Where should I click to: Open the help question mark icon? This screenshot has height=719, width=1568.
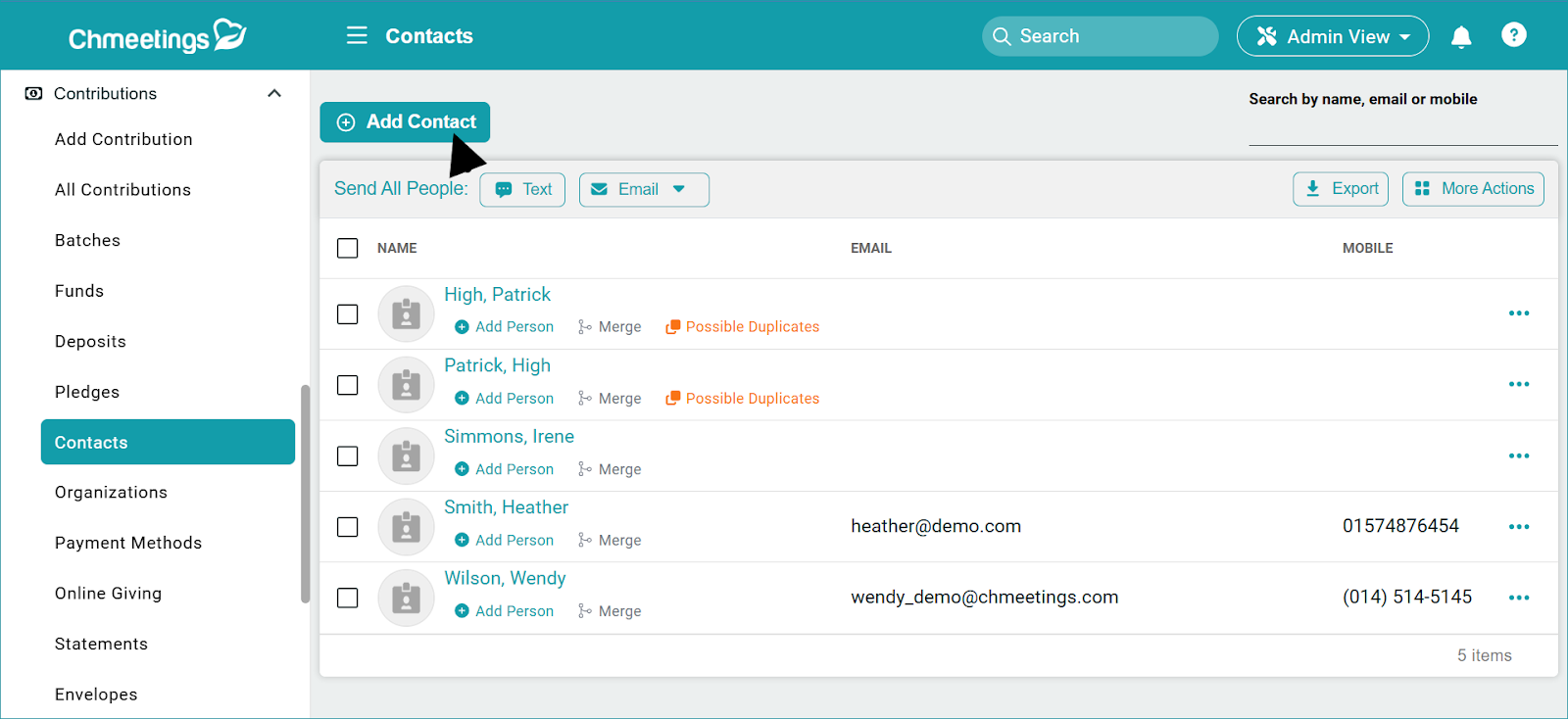1513,35
